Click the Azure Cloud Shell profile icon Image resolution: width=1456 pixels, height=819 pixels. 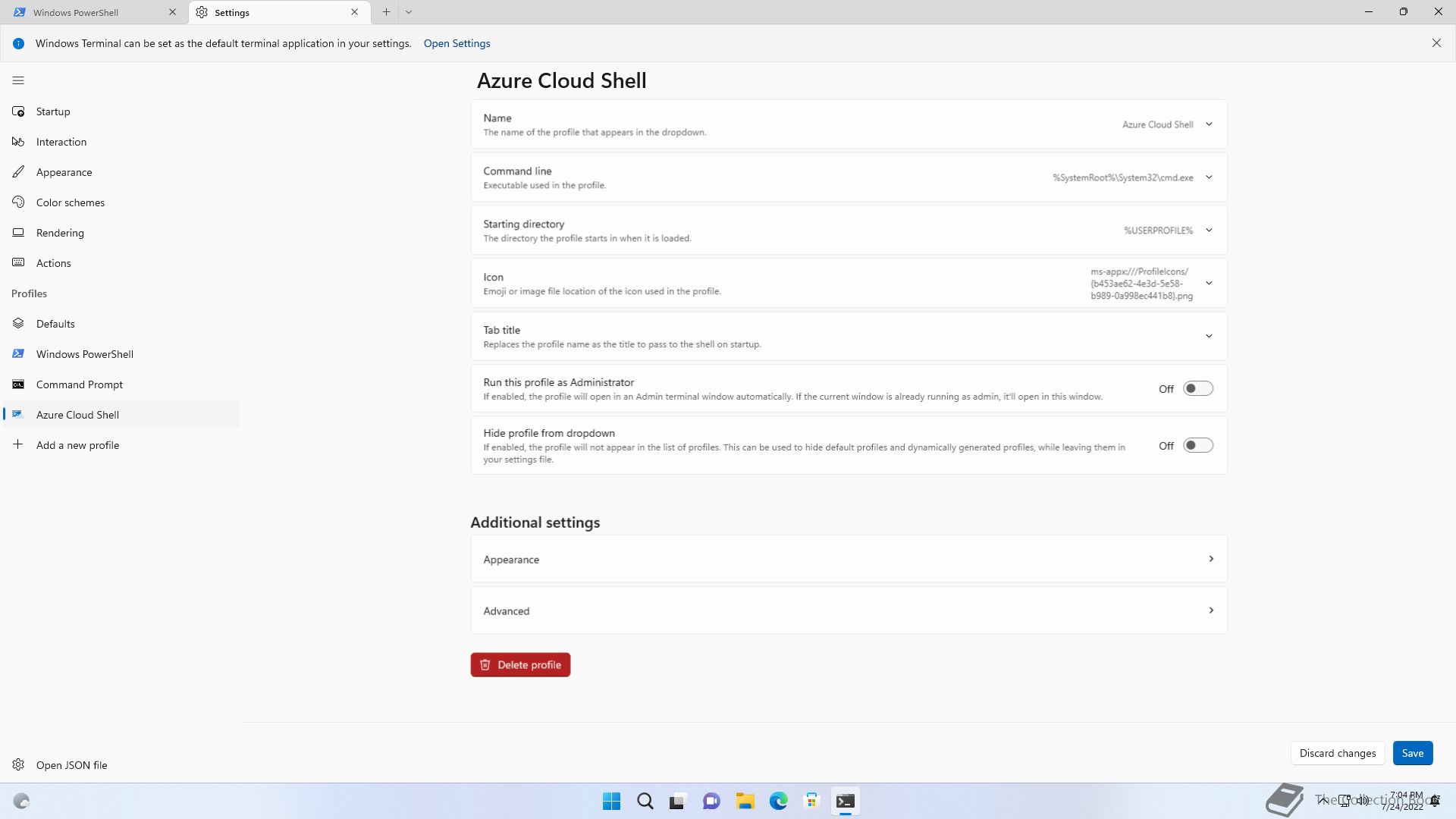point(18,415)
